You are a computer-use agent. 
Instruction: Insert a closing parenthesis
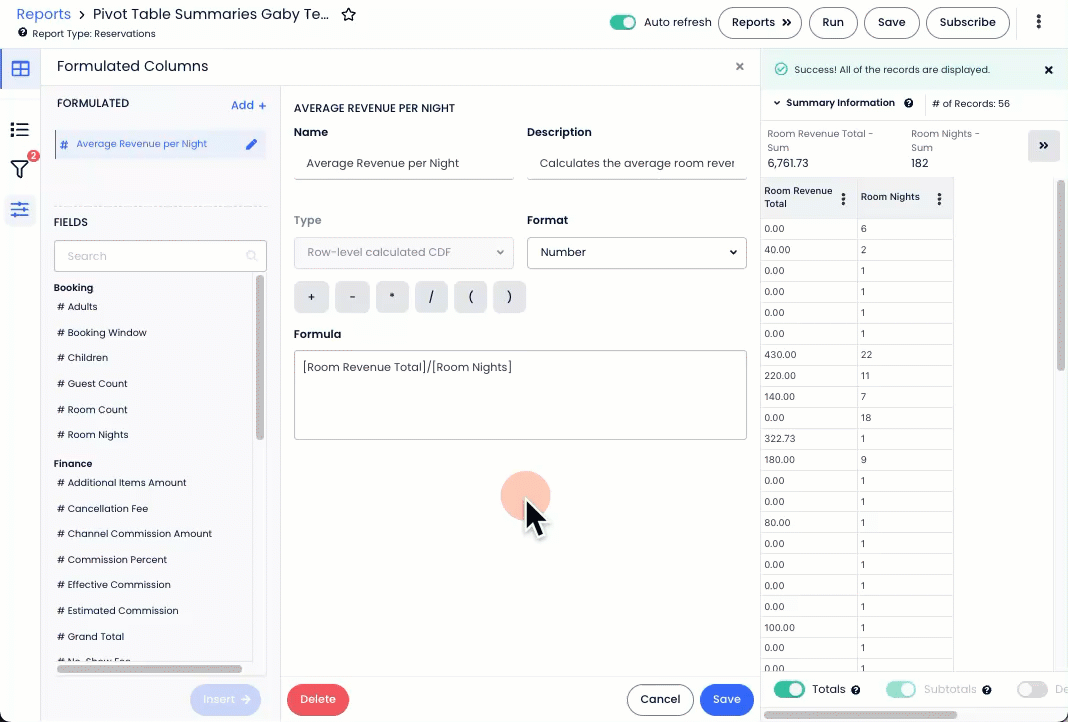(509, 297)
